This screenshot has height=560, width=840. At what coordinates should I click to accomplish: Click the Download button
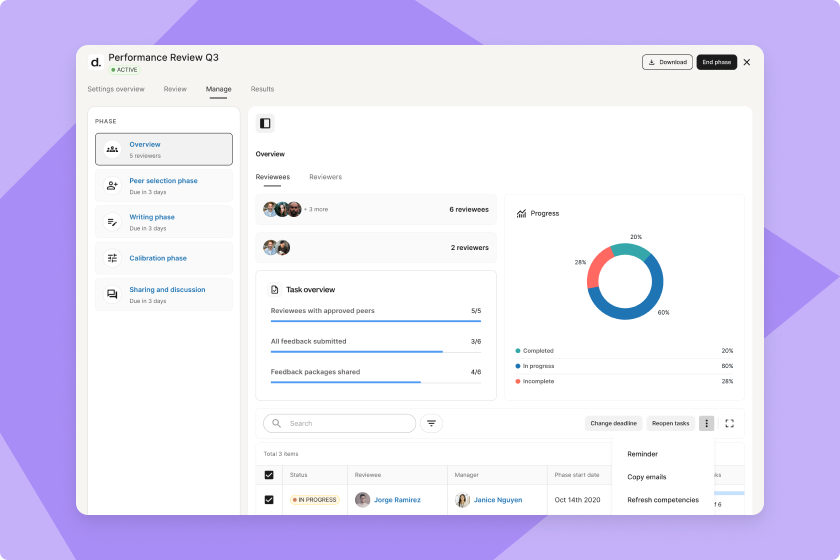(x=667, y=62)
